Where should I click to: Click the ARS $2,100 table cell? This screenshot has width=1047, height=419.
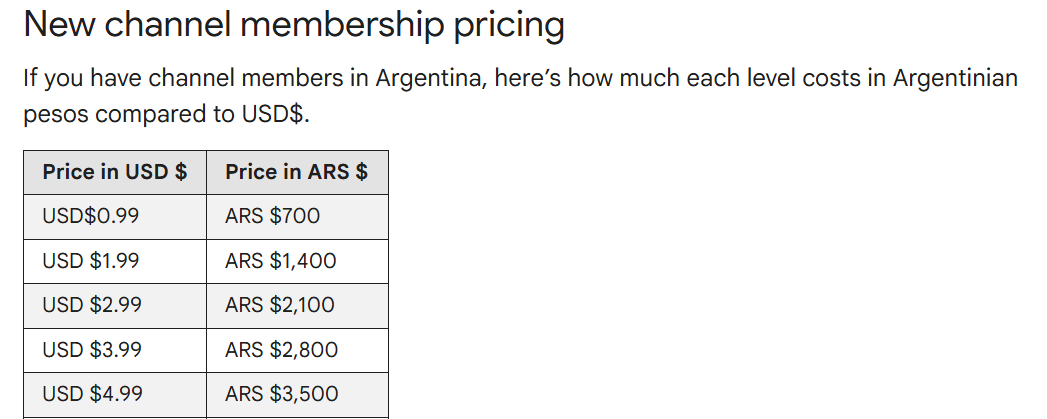[x=280, y=305]
